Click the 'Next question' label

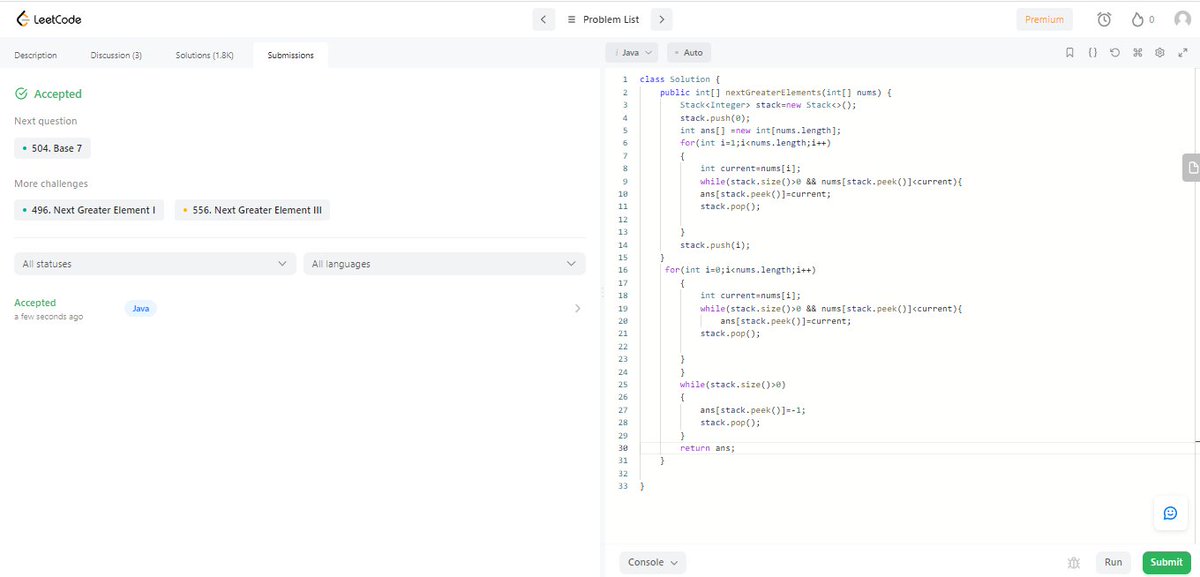(x=45, y=121)
